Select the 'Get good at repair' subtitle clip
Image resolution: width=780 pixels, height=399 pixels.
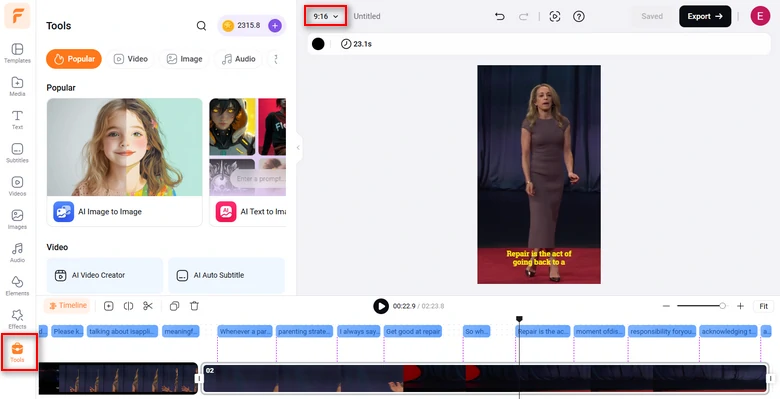(413, 331)
